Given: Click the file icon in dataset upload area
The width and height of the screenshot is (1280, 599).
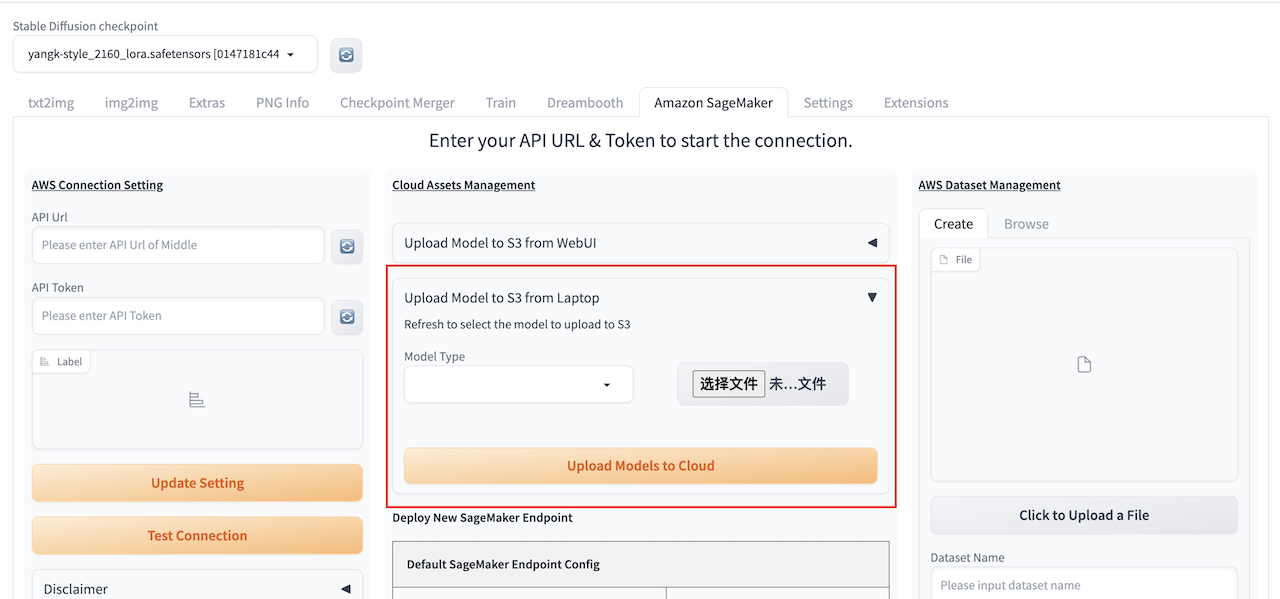Looking at the screenshot, I should coord(1084,365).
